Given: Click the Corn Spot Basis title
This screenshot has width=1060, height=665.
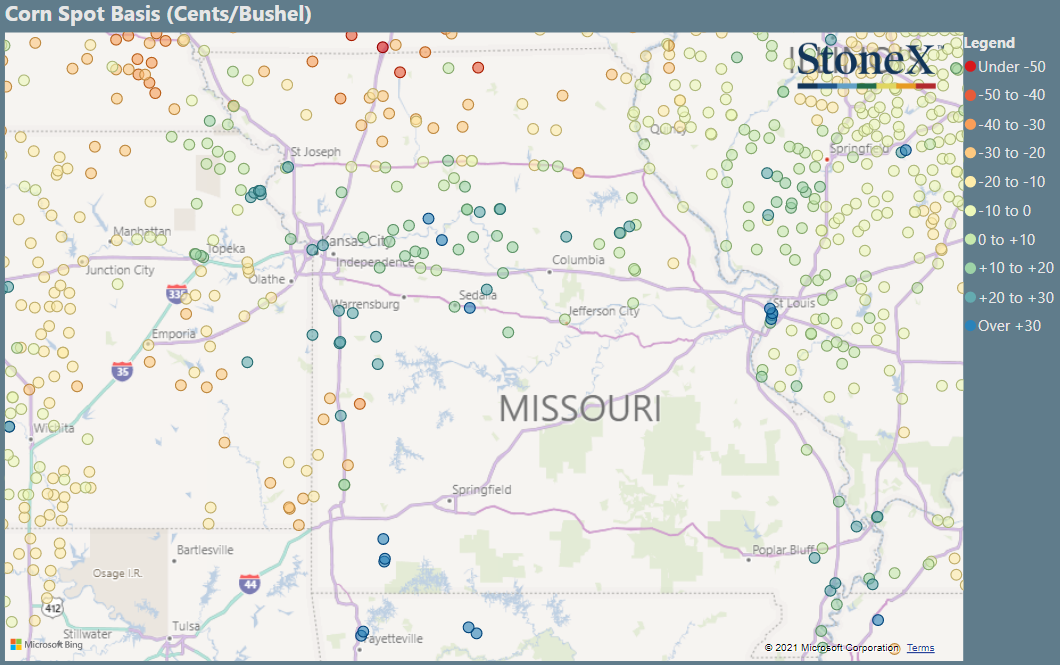Looking at the screenshot, I should 158,14.
